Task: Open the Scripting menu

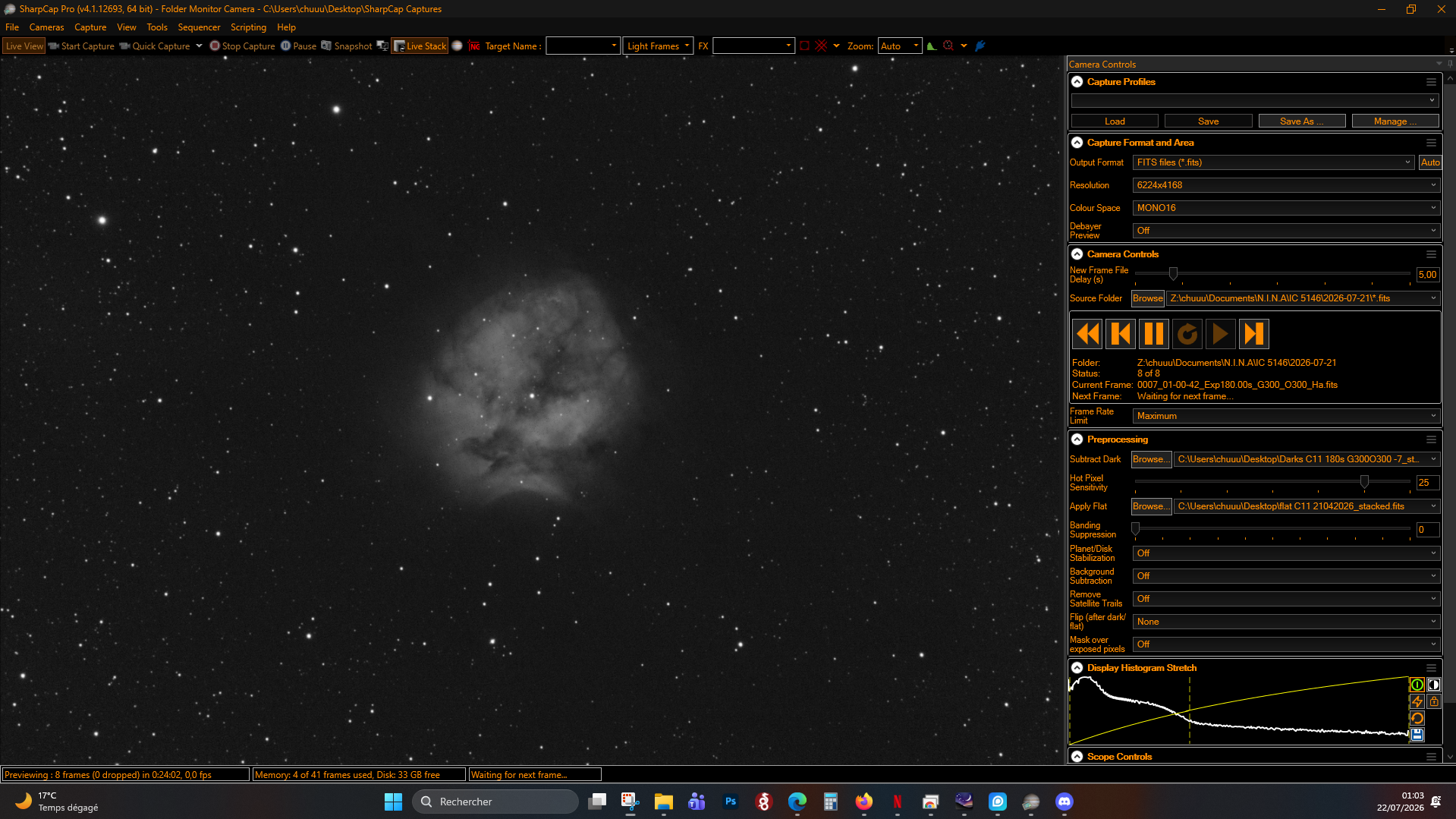Action: click(x=248, y=27)
